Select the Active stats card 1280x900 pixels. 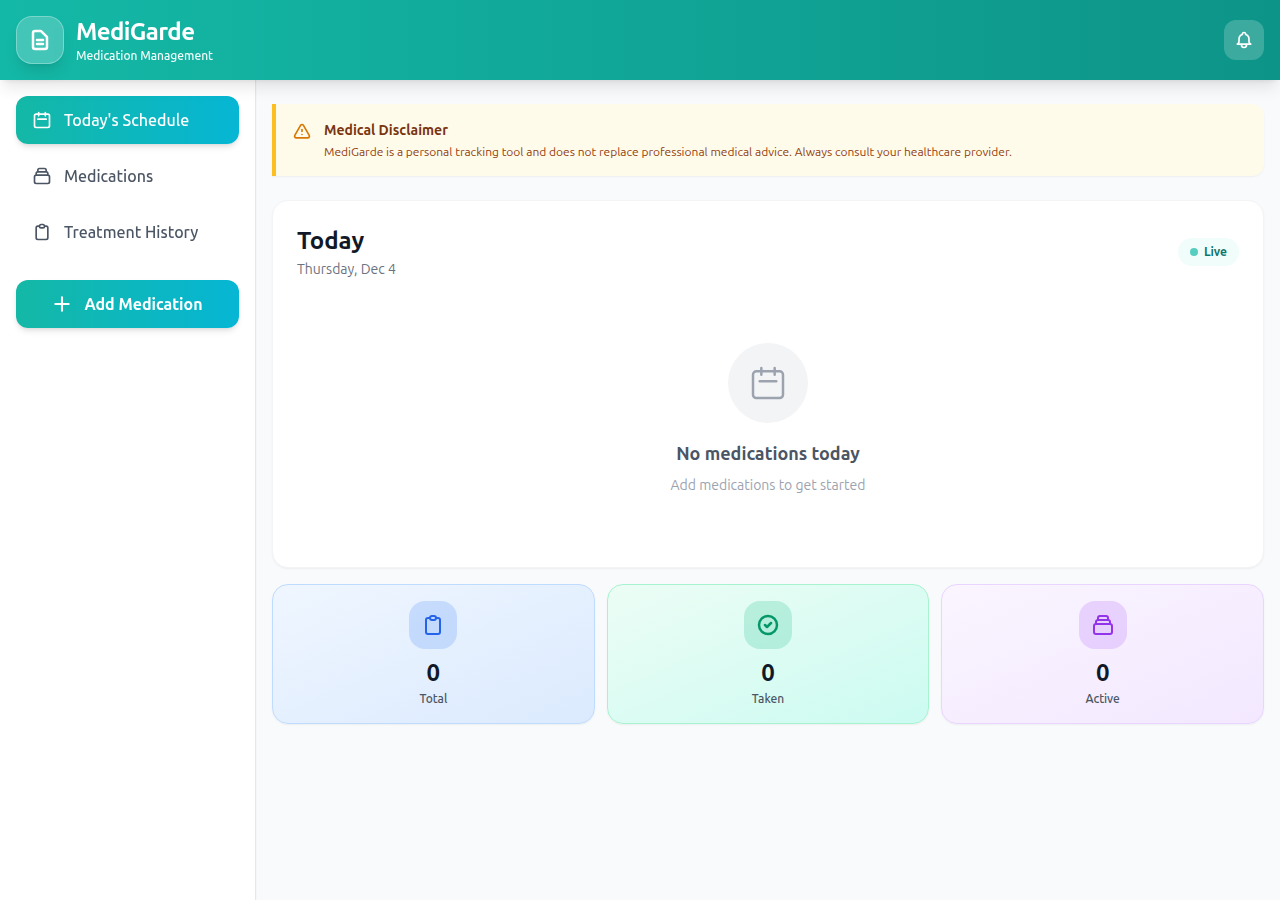coord(1102,654)
